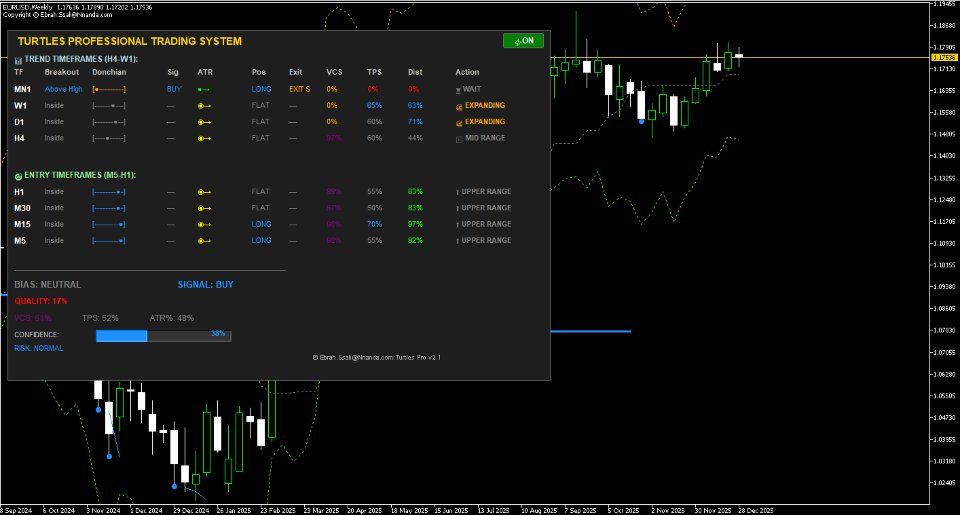Click the 65% TPS value for W1
The image size is (960, 515).
coord(374,106)
